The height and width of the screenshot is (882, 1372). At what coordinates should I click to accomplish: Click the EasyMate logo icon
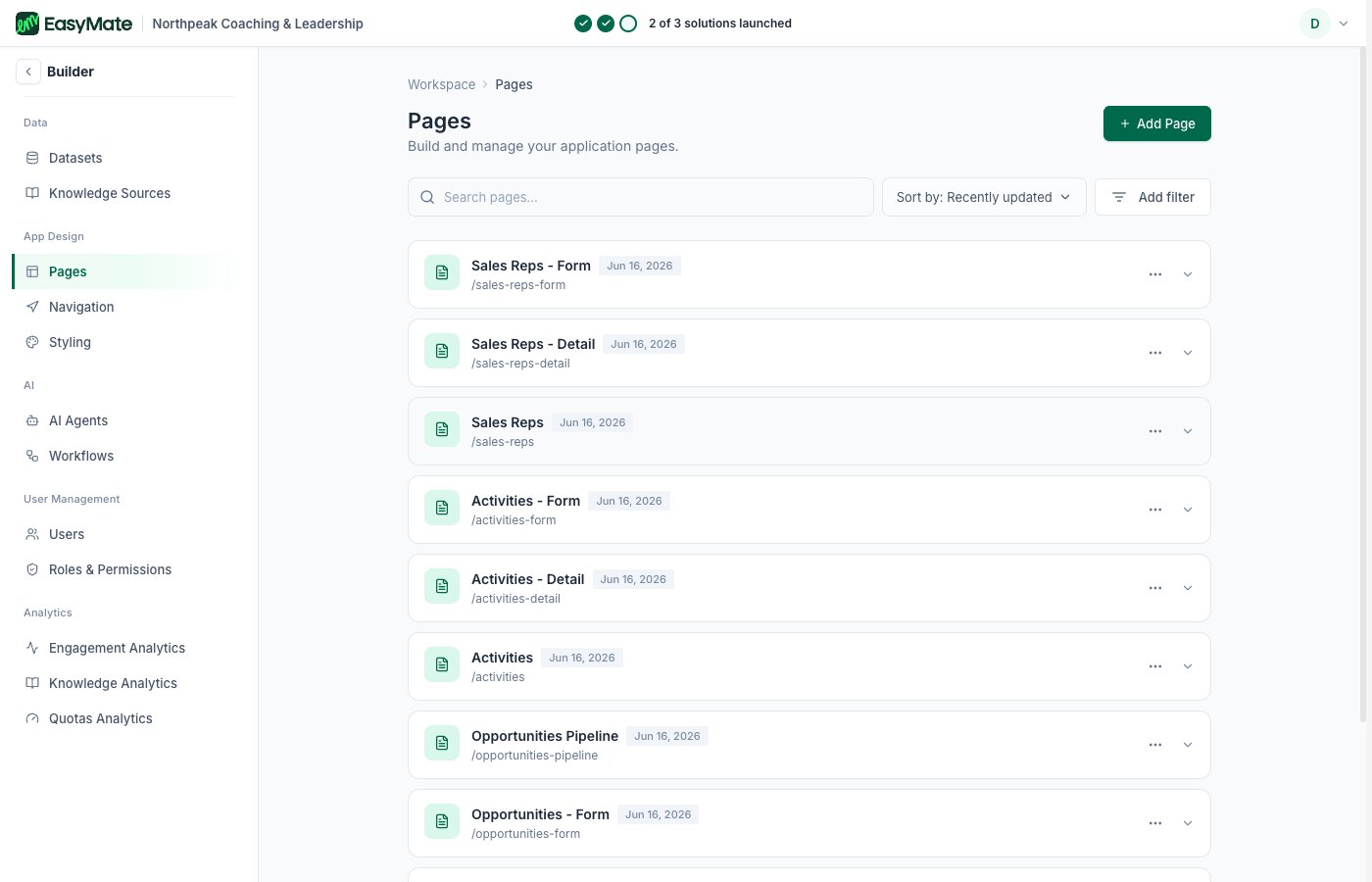click(x=27, y=24)
